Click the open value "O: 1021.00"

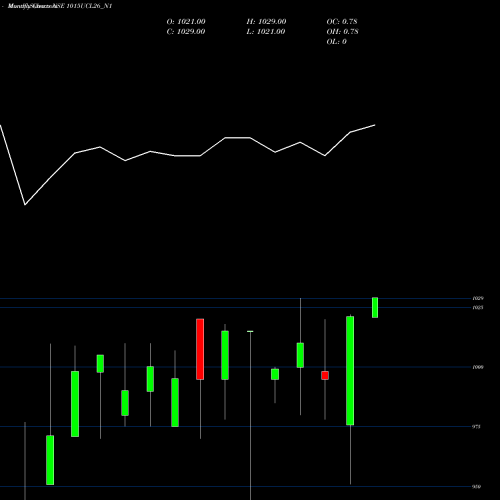[x=186, y=22]
